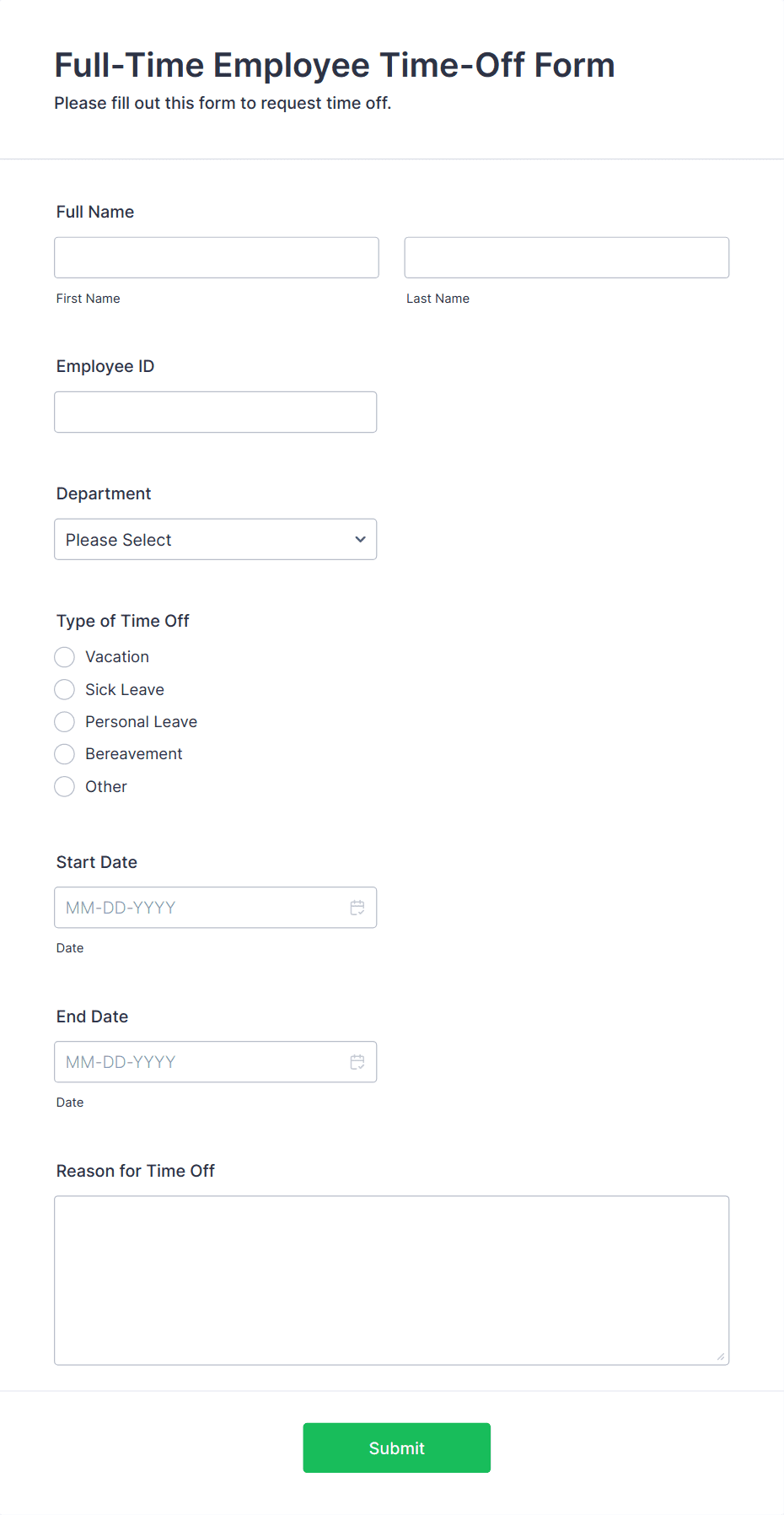Open the Start Date calendar icon
Image resolution: width=784 pixels, height=1515 pixels.
(x=357, y=908)
